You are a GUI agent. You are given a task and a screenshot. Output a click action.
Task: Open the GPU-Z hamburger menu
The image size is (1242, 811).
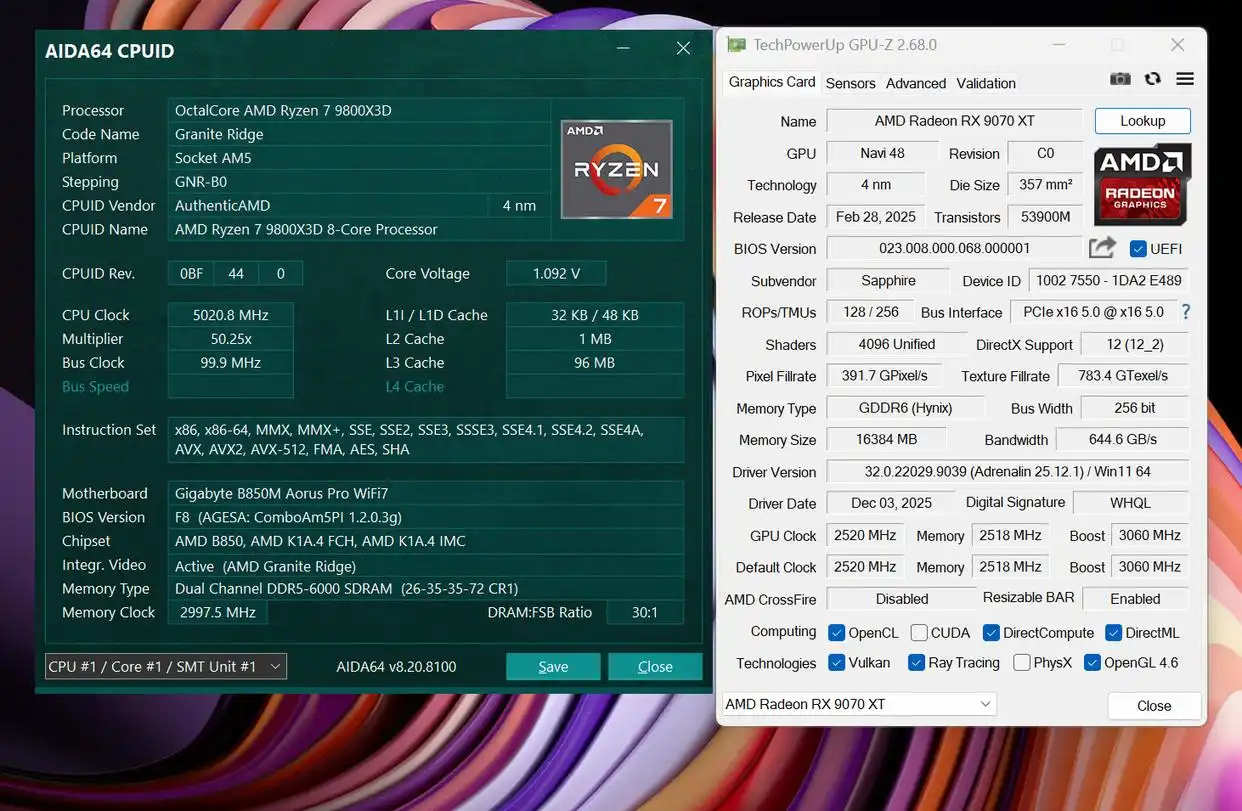(x=1185, y=78)
